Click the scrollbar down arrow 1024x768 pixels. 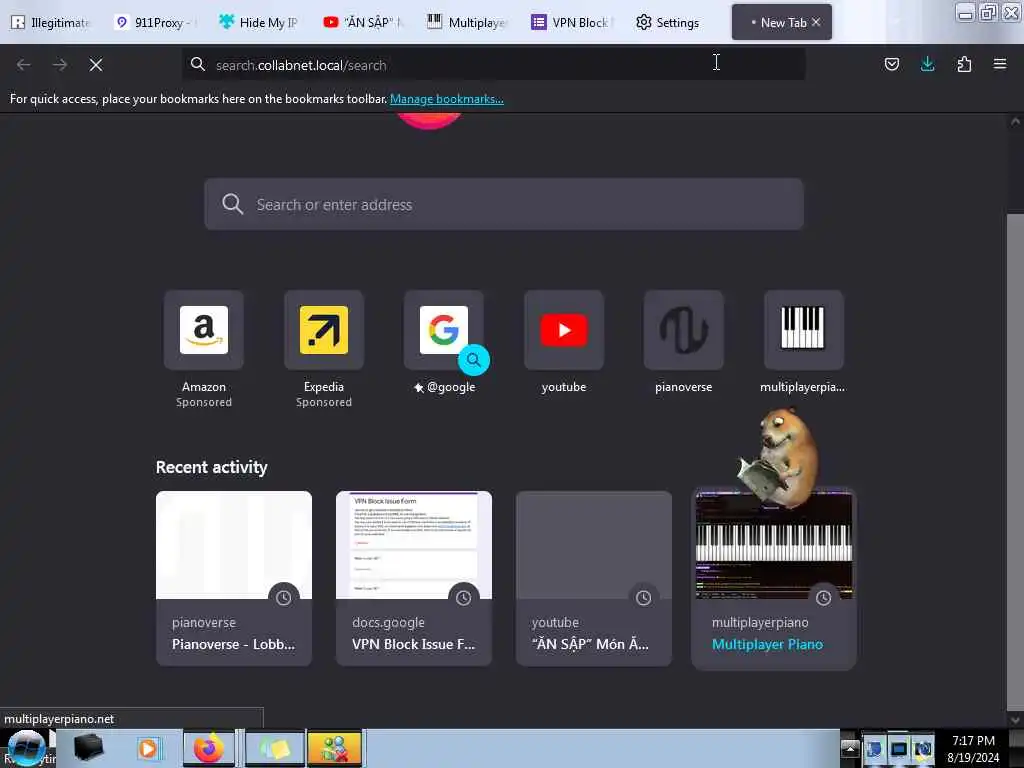coord(1015,720)
